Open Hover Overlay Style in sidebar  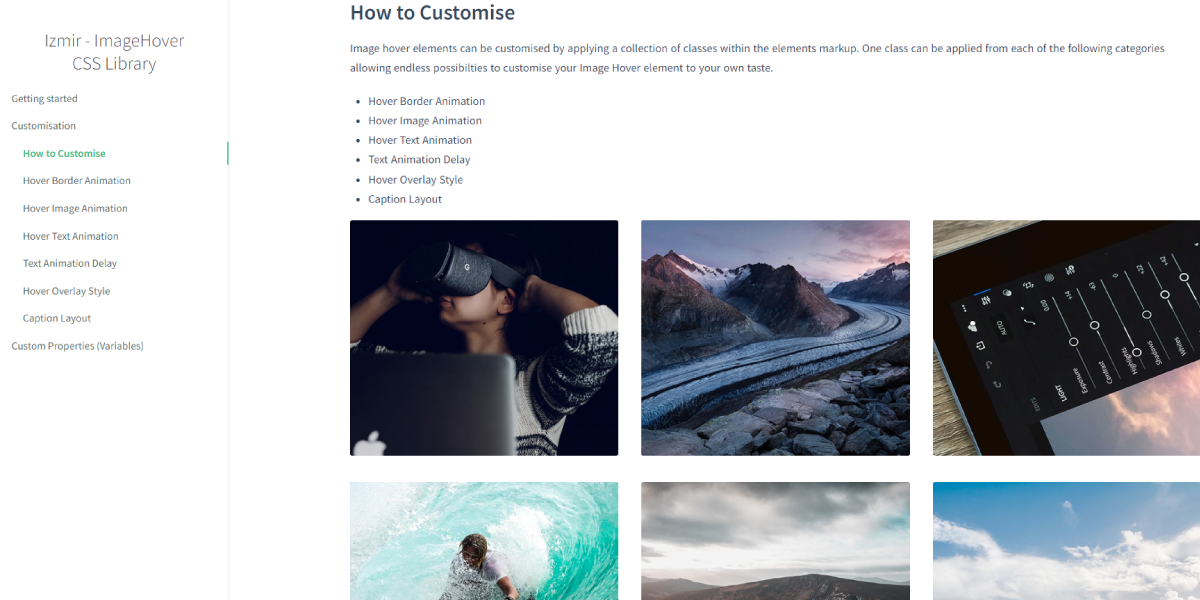tap(67, 292)
